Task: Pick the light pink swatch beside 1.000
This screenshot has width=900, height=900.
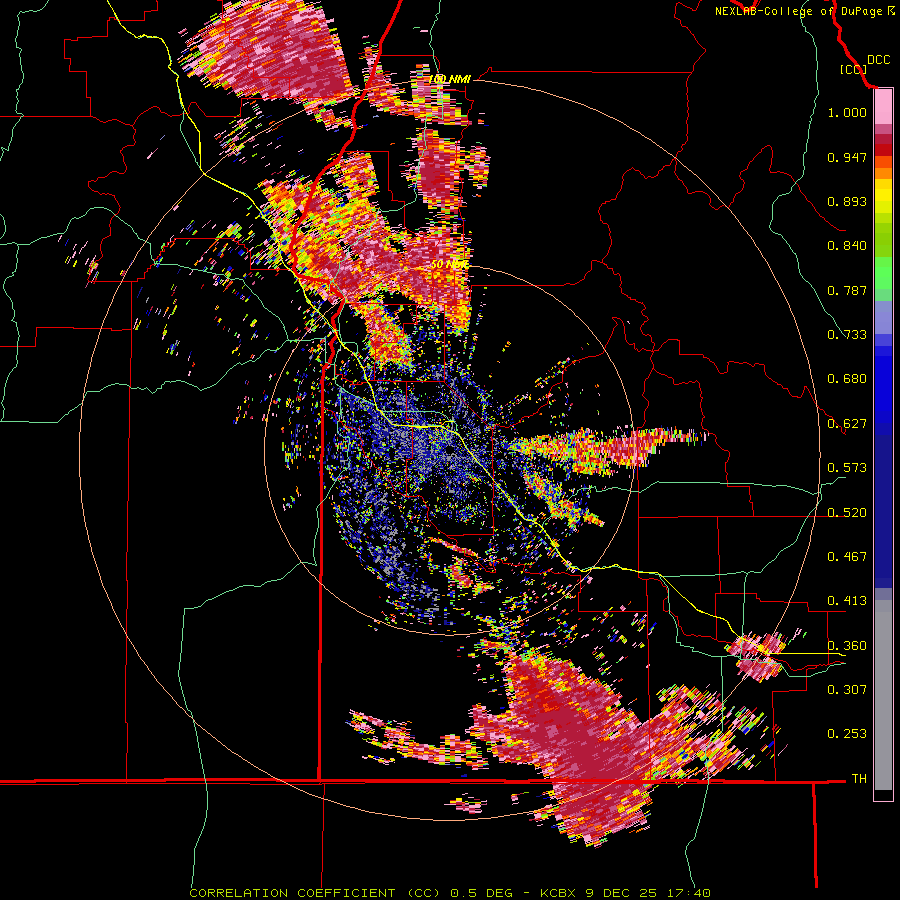Action: pyautogui.click(x=883, y=107)
